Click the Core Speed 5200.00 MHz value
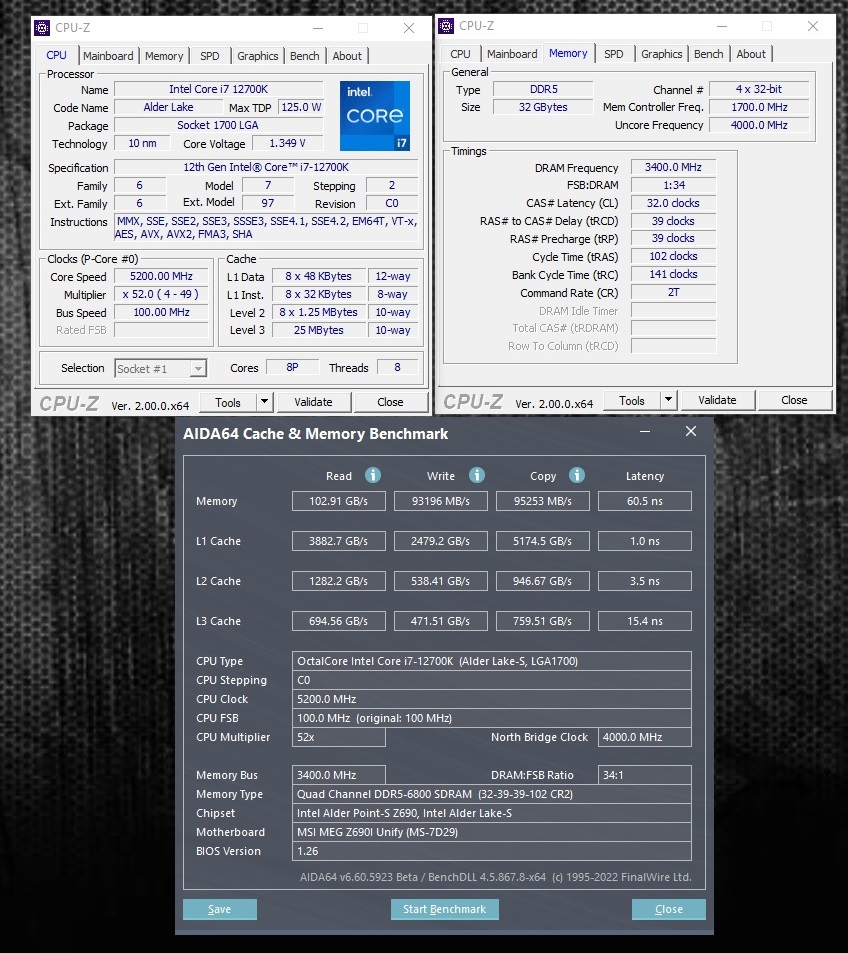Image resolution: width=848 pixels, height=953 pixels. pyautogui.click(x=161, y=277)
